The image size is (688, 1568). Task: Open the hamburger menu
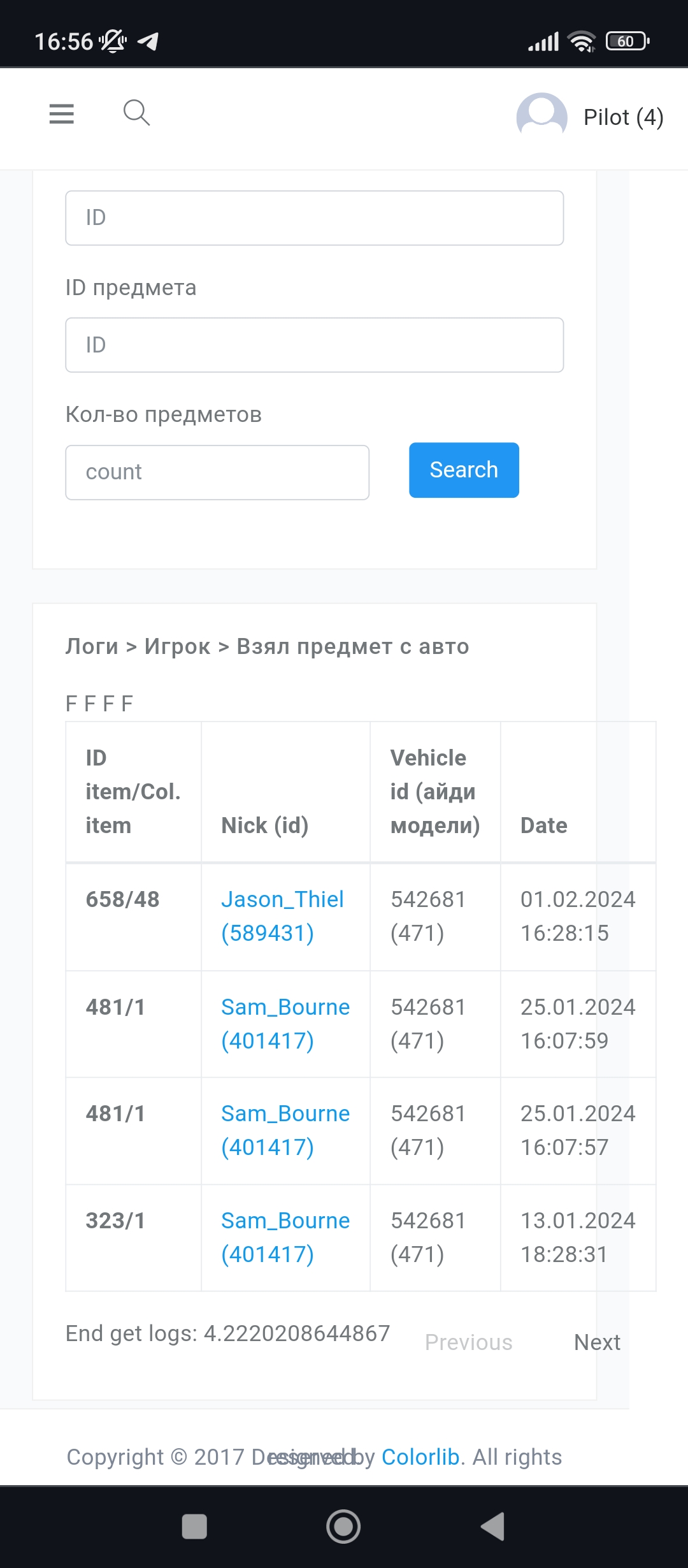(62, 114)
